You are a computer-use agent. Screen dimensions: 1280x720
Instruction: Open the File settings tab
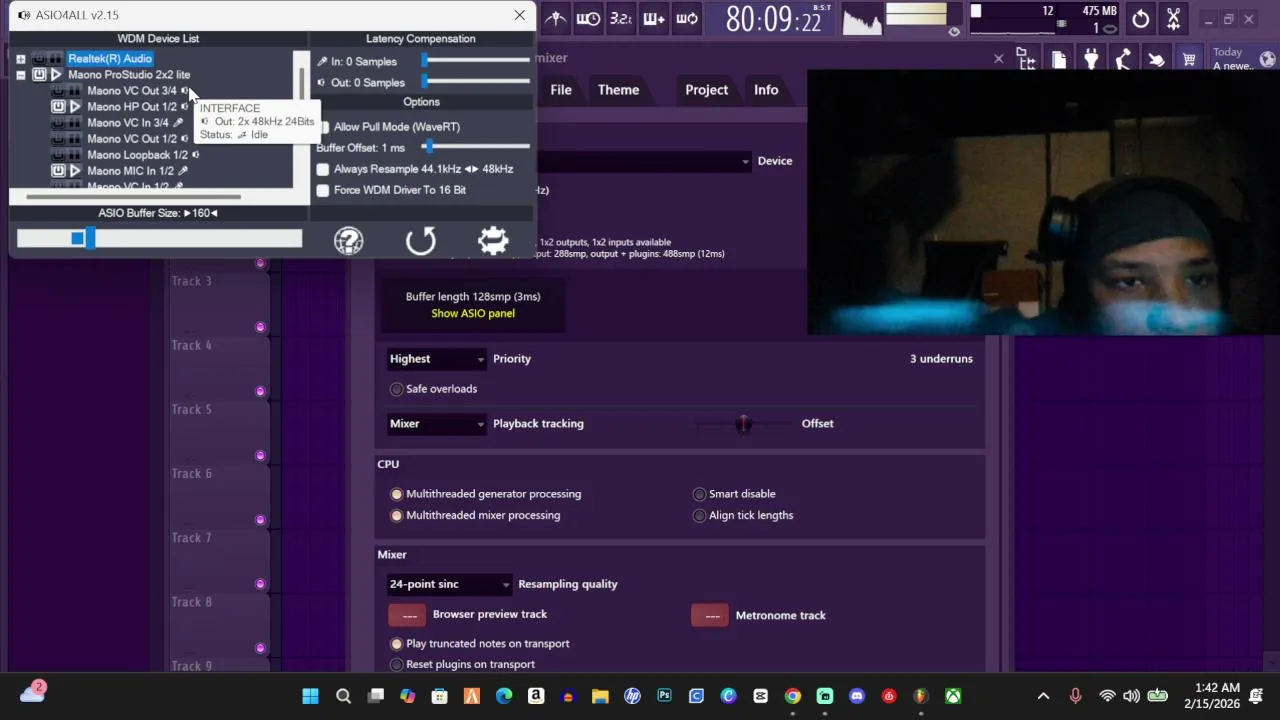click(x=561, y=90)
